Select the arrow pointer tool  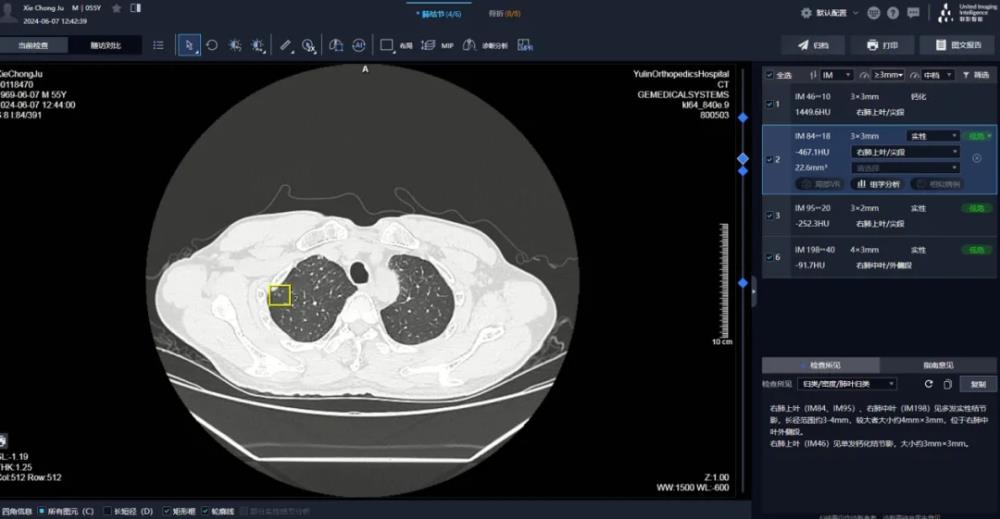[x=187, y=45]
